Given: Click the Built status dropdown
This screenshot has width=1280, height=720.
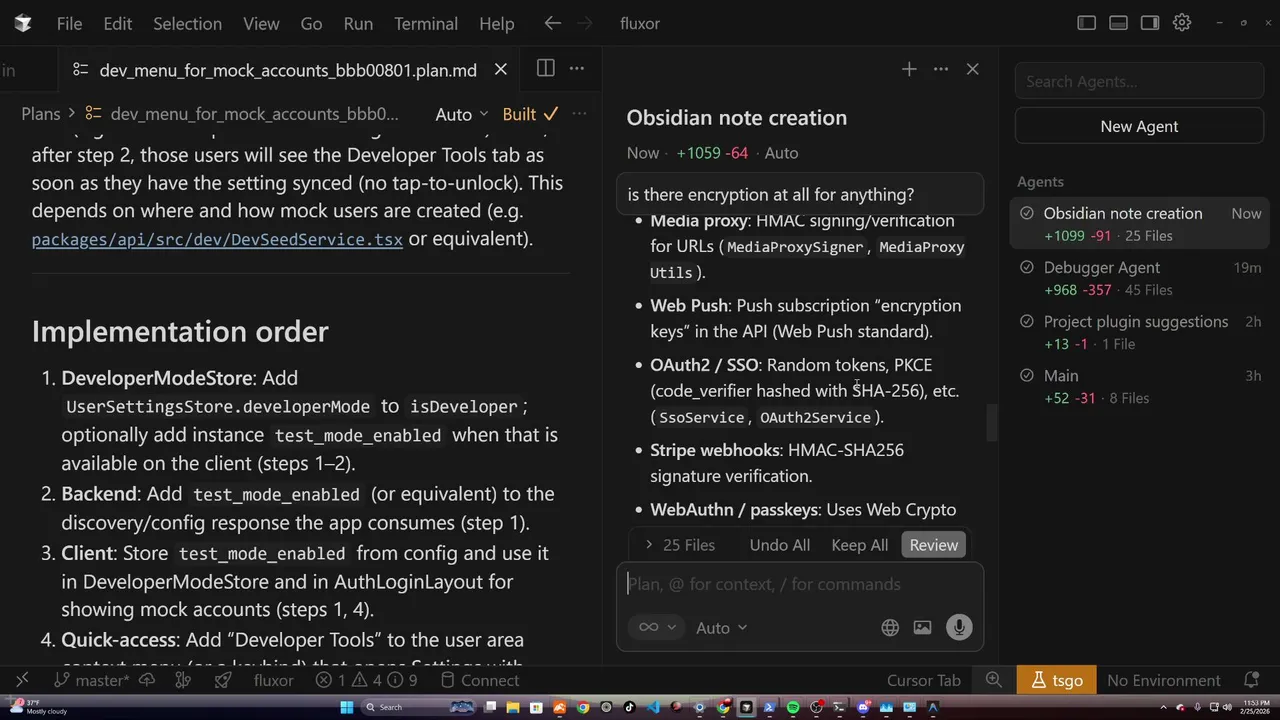Looking at the screenshot, I should click(x=530, y=114).
